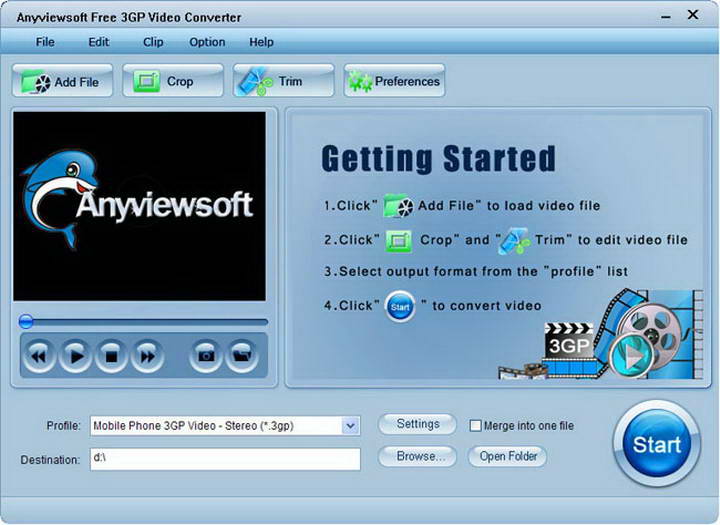Click the Browse... button
720x525 pixels.
[417, 456]
